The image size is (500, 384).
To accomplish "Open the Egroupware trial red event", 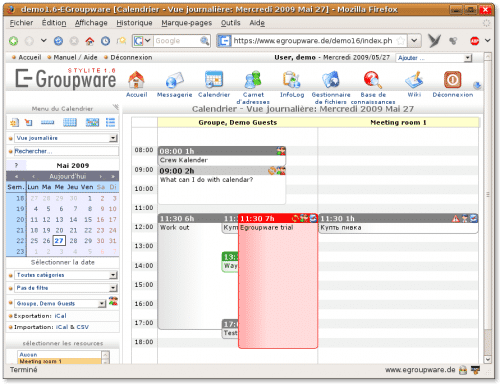I will (x=278, y=281).
